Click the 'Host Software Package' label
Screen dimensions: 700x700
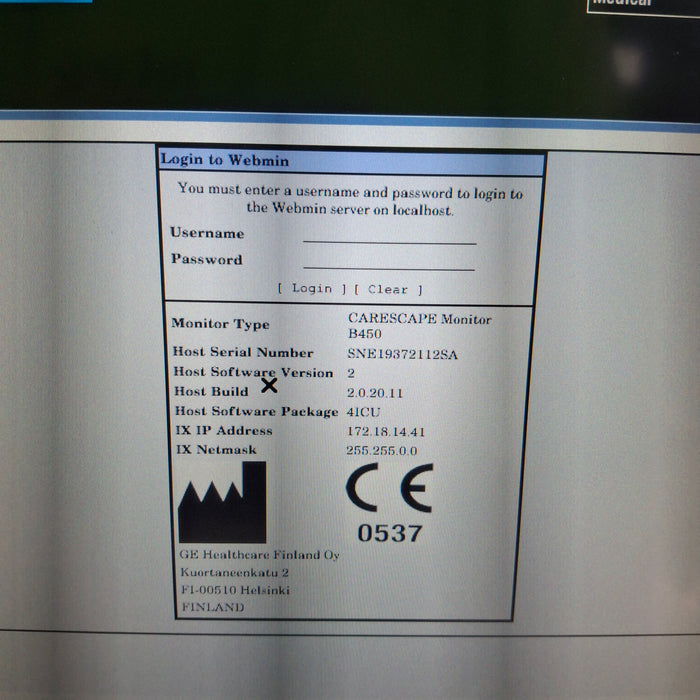point(256,411)
